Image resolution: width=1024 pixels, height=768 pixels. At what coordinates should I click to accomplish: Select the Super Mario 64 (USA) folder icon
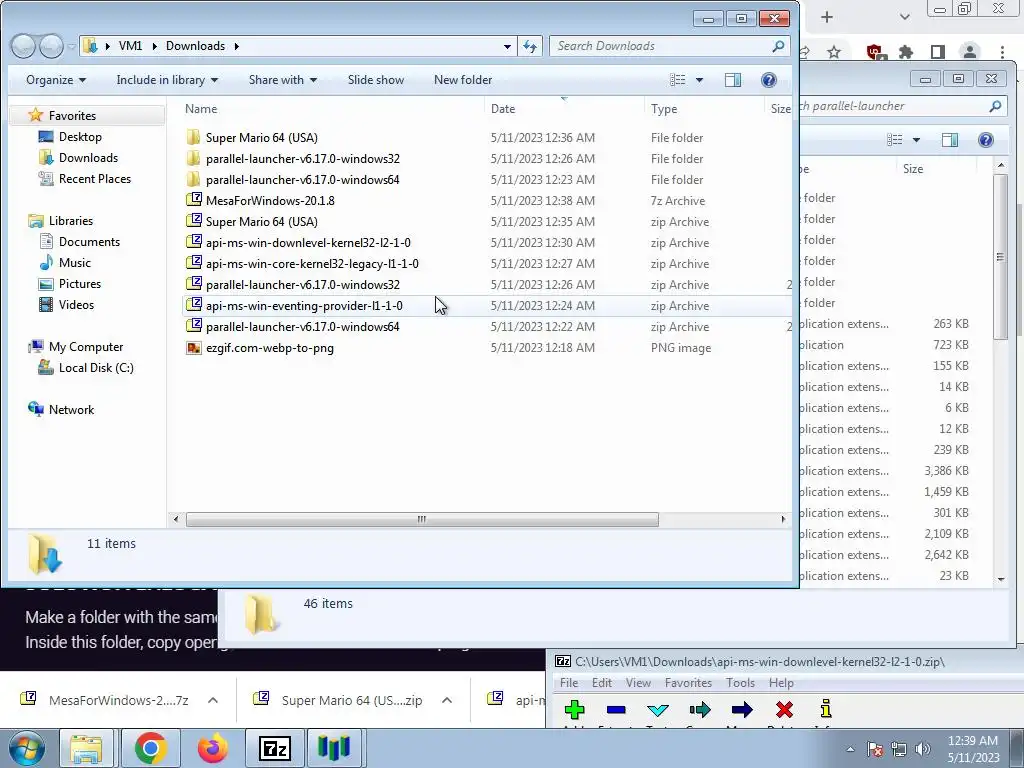193,137
